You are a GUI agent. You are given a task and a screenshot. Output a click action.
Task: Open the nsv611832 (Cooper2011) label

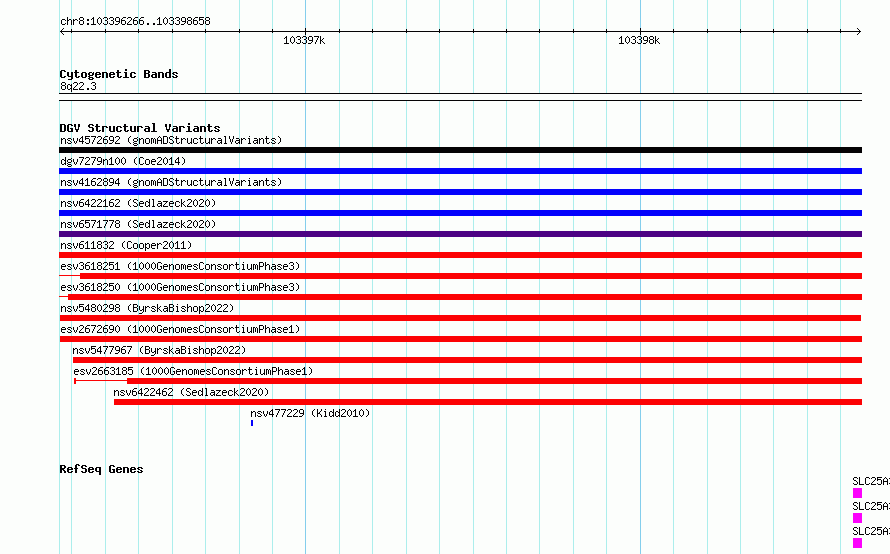[126, 245]
